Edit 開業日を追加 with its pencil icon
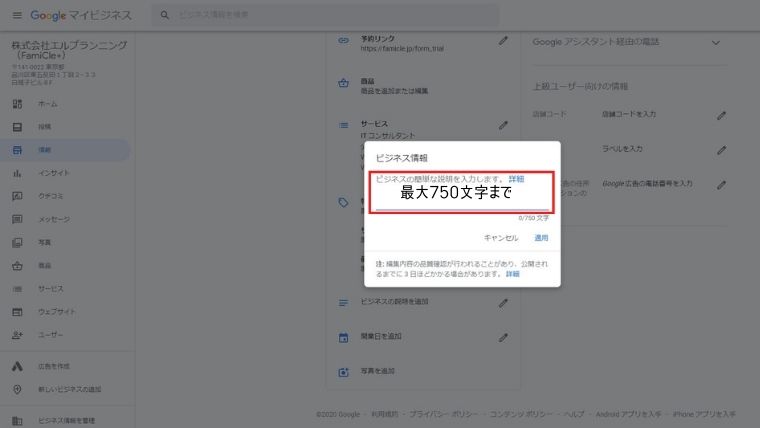The height and width of the screenshot is (428, 760). click(503, 338)
